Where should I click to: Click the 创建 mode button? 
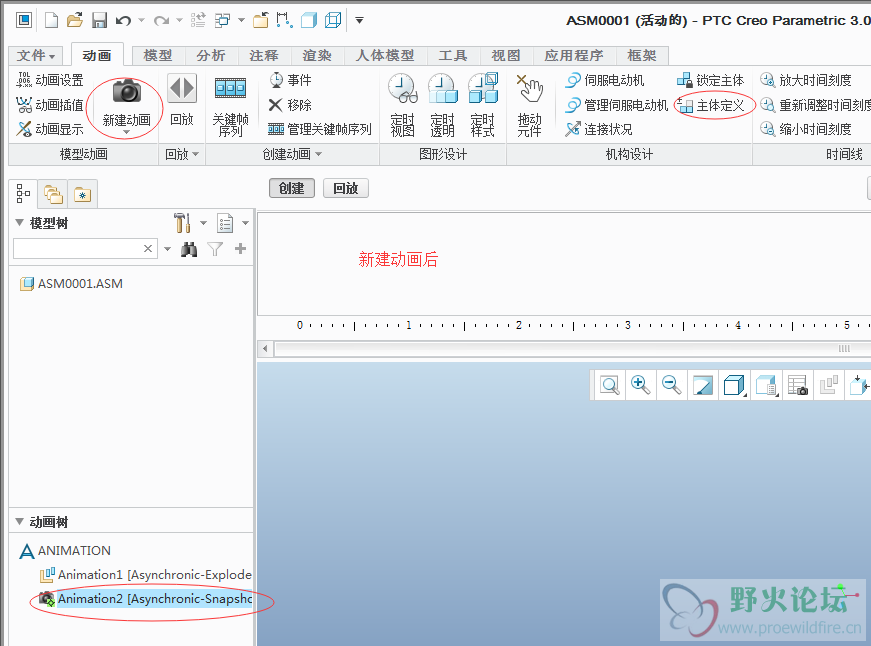(292, 188)
